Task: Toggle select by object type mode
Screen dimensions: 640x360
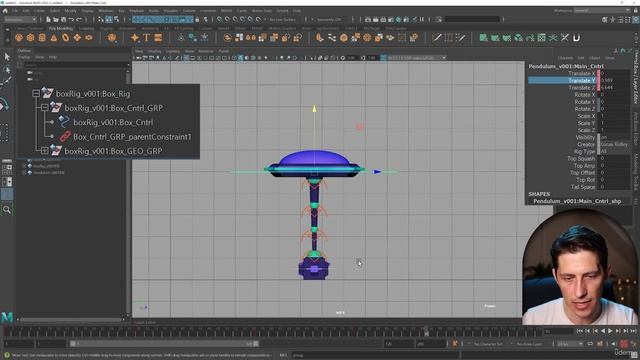Action: point(109,19)
